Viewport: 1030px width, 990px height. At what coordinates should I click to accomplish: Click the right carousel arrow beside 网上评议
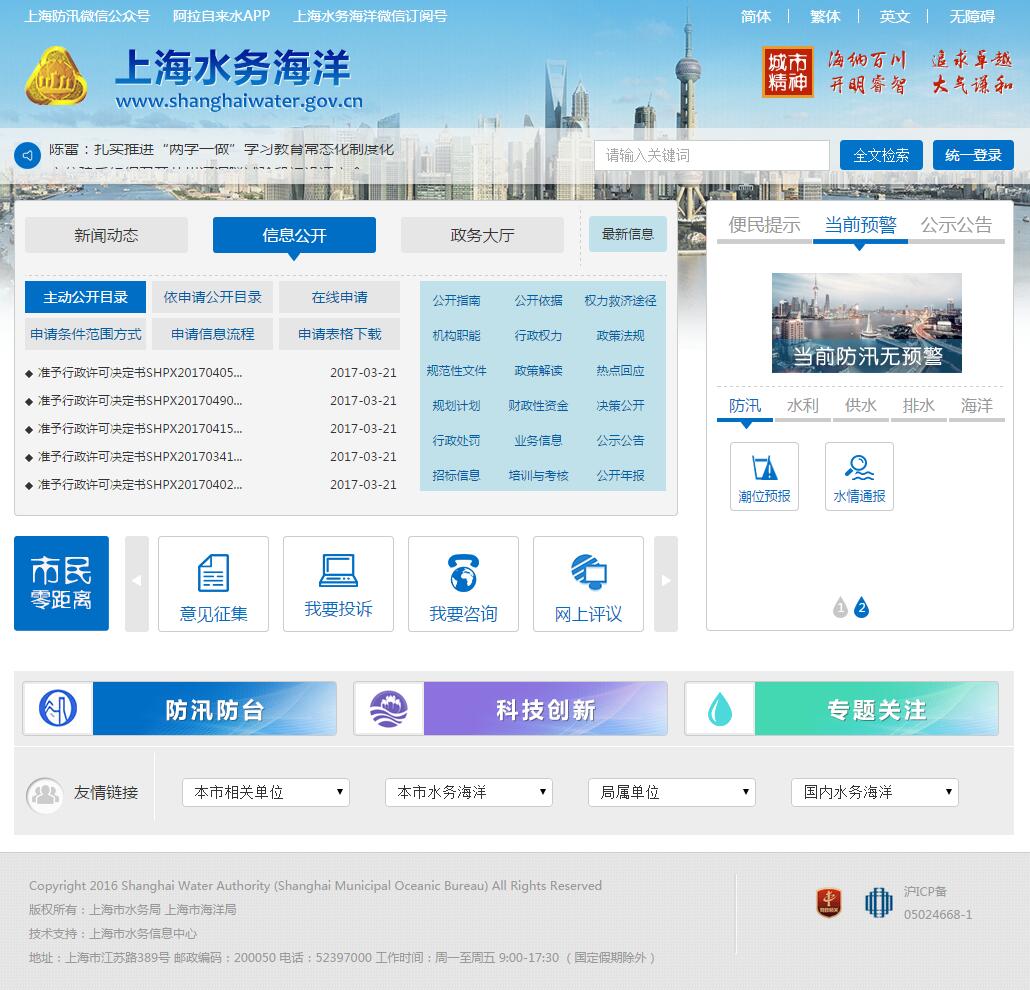pos(665,584)
